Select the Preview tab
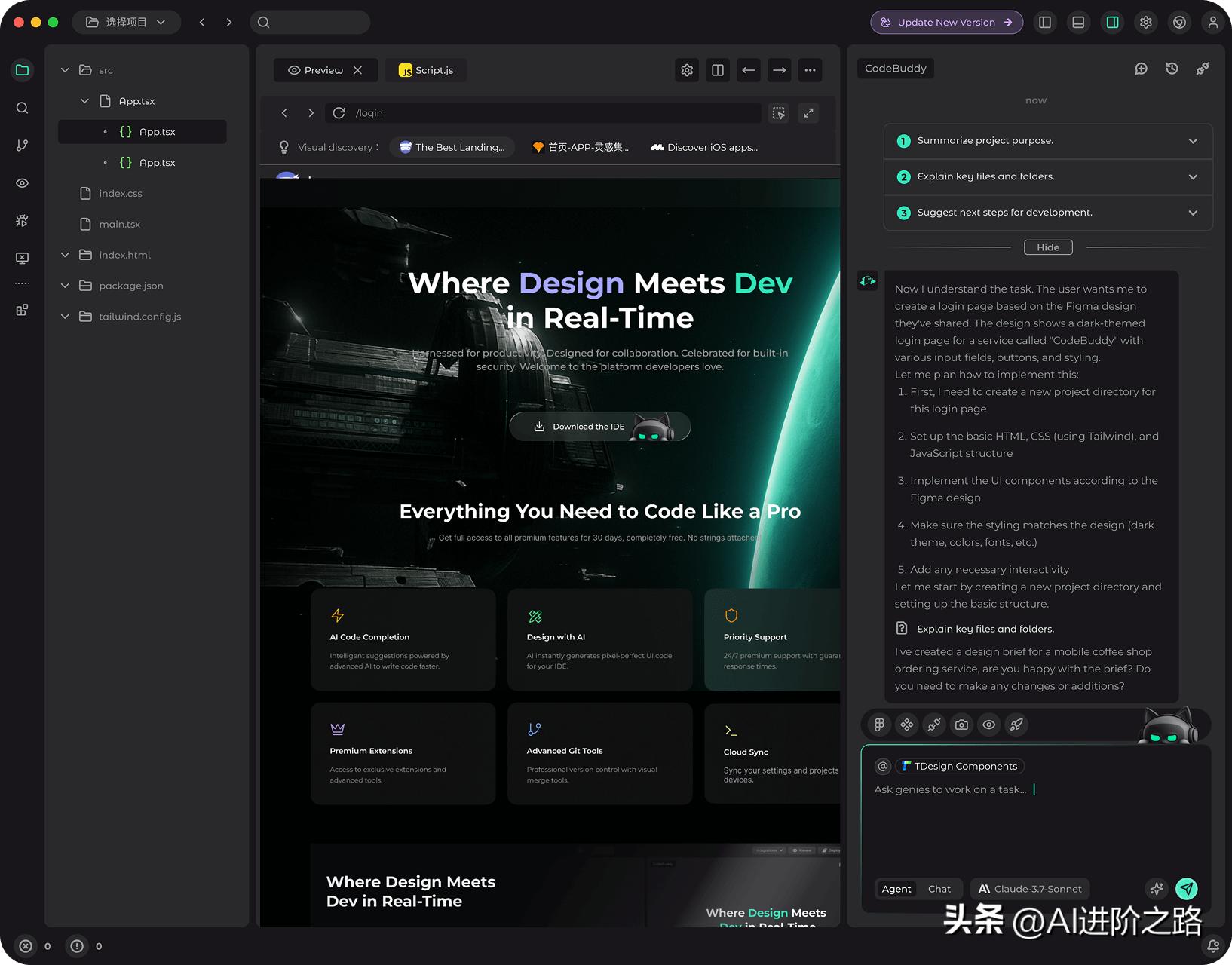Screen dimensions: 1232x965 tap(317, 70)
